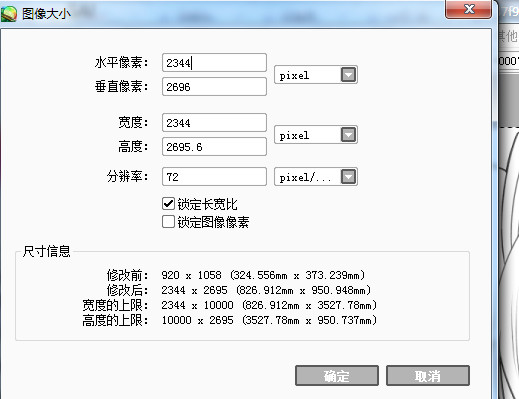Open the pixel unit dropdown for 宽度/高度
The width and height of the screenshot is (519, 399).
coord(316,135)
